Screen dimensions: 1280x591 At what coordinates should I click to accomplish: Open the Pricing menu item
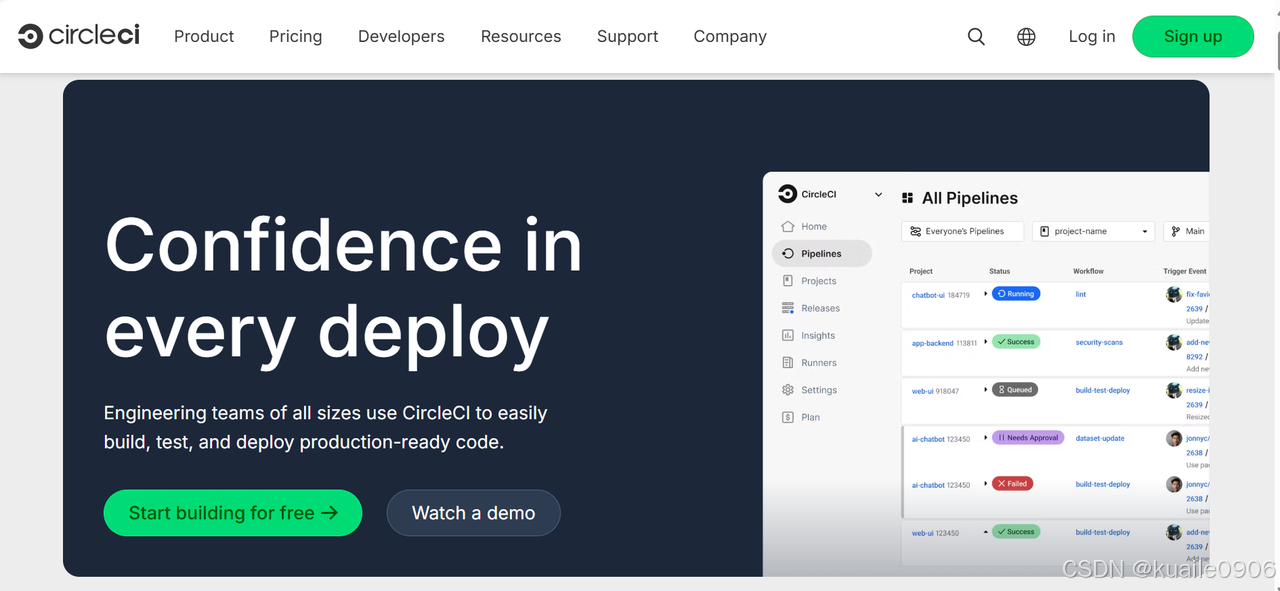(296, 36)
